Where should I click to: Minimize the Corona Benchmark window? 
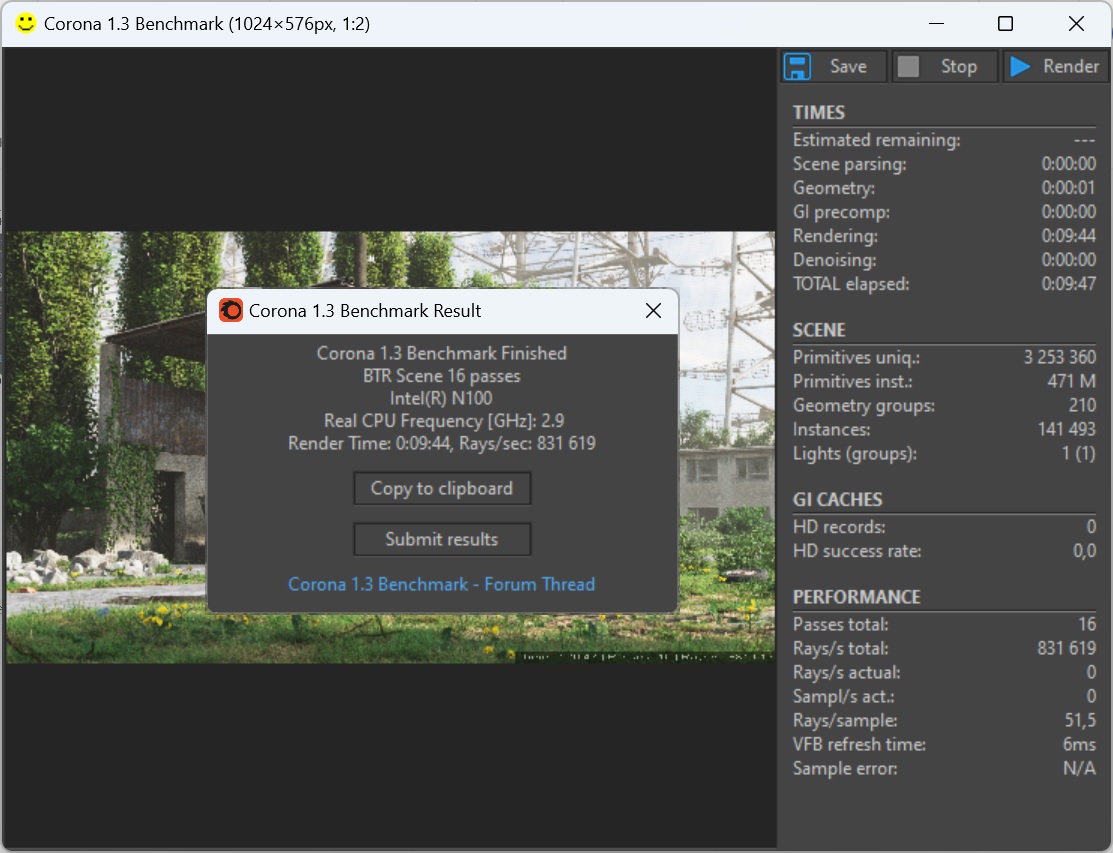936,23
